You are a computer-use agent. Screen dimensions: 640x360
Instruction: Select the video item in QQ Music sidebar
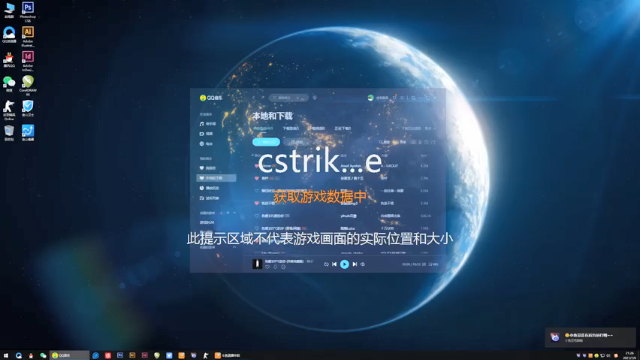pyautogui.click(x=207, y=134)
